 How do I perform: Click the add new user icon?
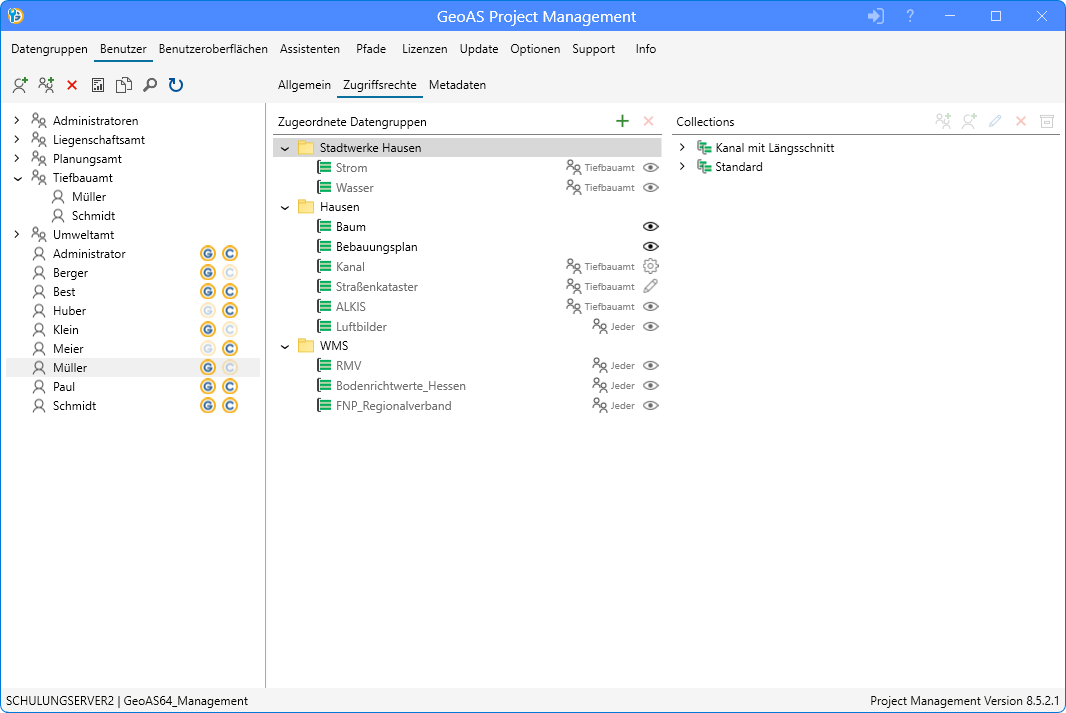point(20,86)
